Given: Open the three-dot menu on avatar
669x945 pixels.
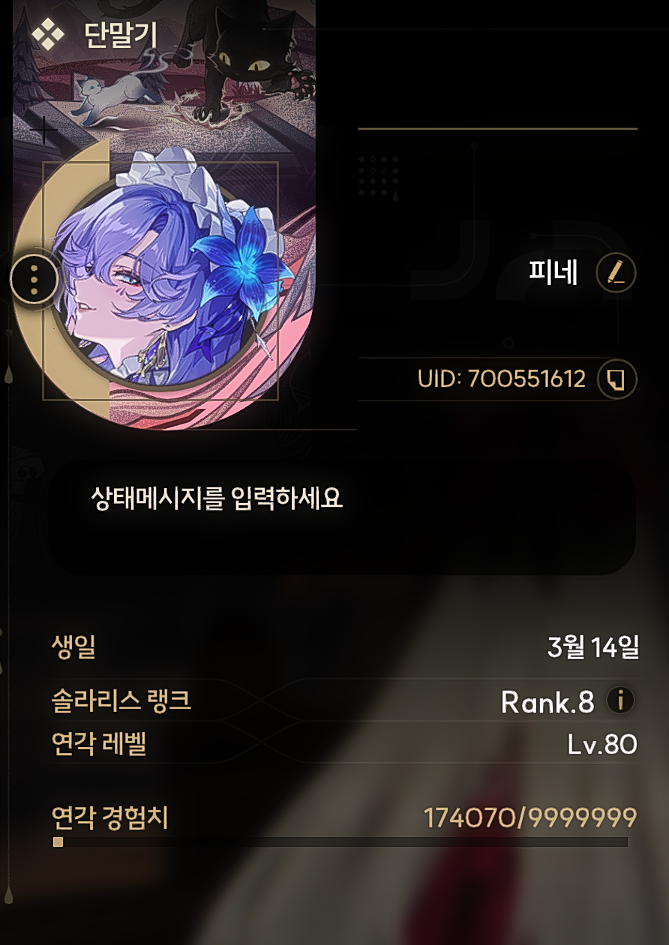Looking at the screenshot, I should [x=34, y=280].
